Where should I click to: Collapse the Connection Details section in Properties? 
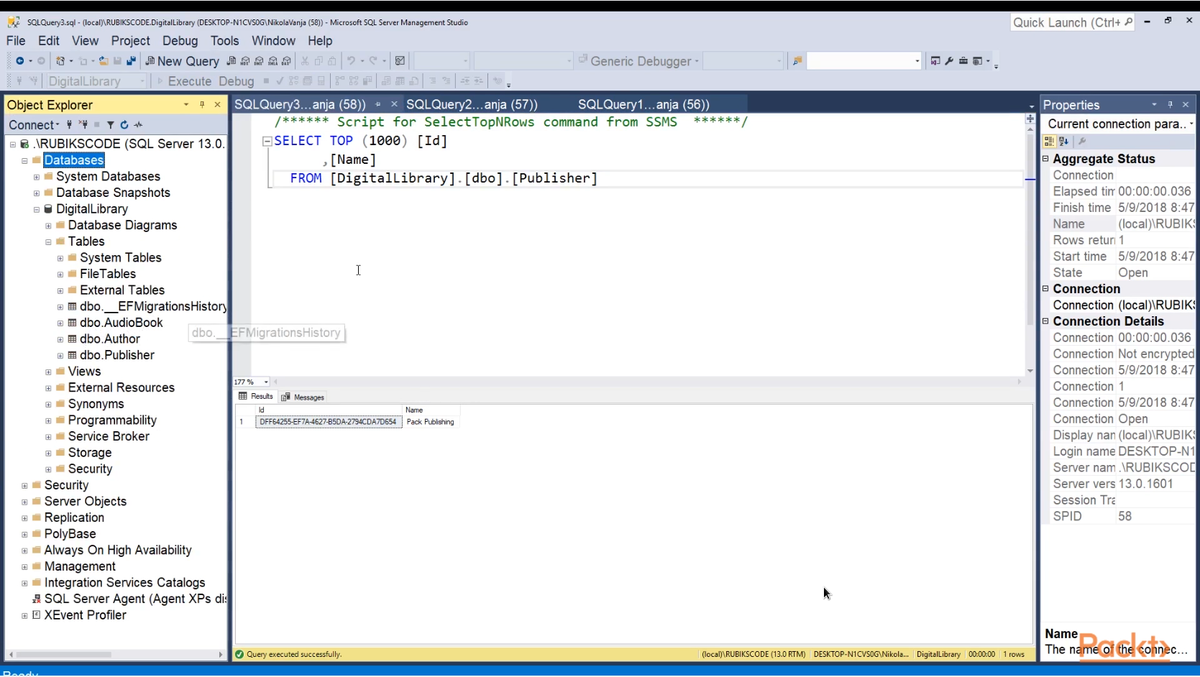(1046, 321)
